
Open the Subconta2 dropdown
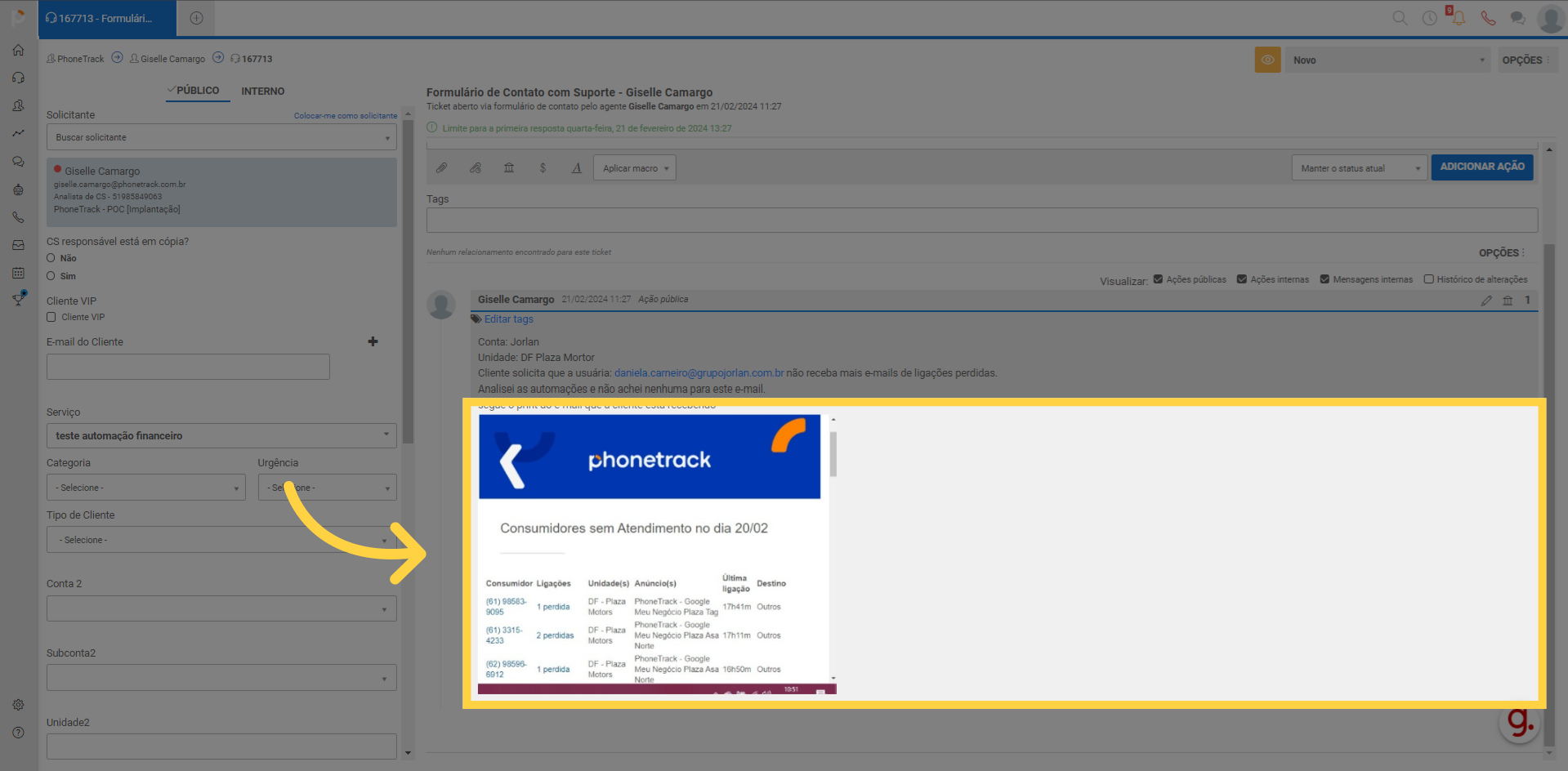(x=221, y=678)
